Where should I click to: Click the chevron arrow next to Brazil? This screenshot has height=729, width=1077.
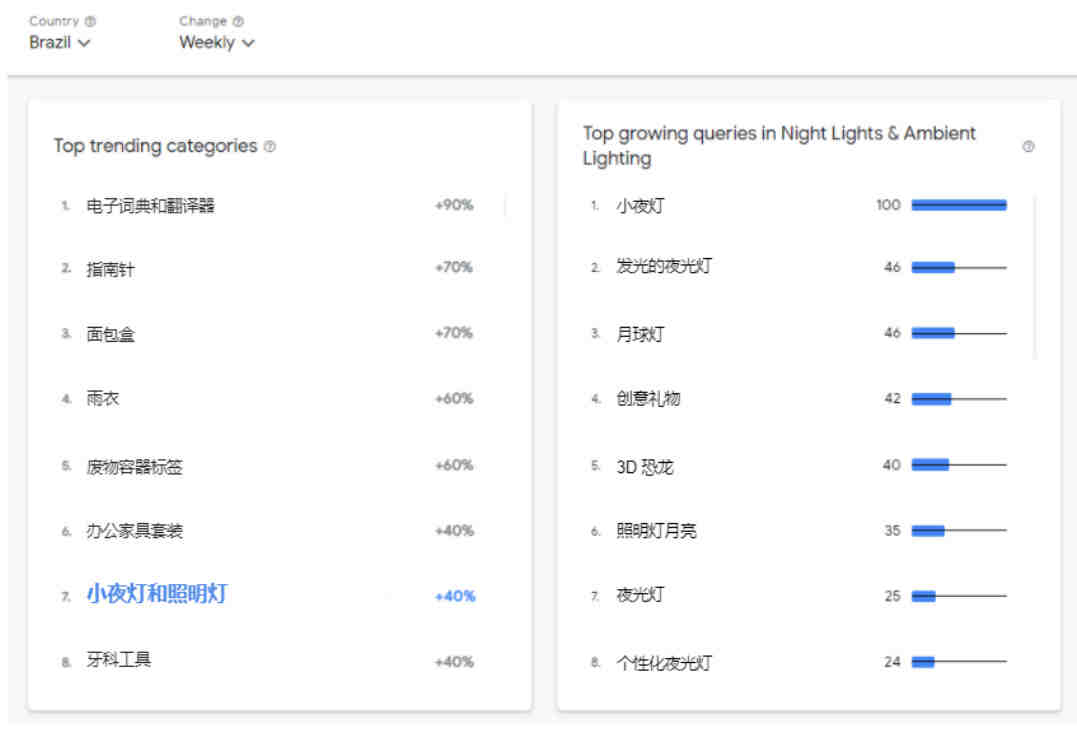pos(84,43)
